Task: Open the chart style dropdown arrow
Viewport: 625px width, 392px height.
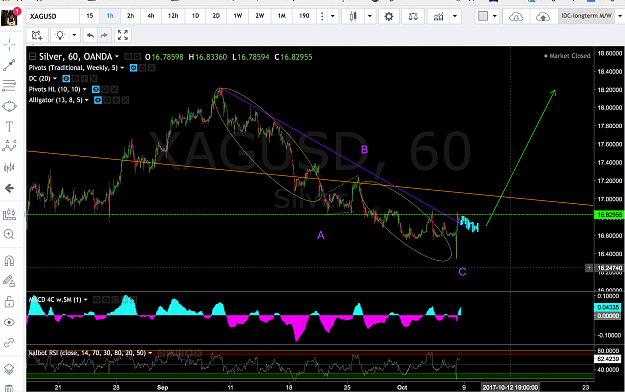Action: [x=370, y=16]
